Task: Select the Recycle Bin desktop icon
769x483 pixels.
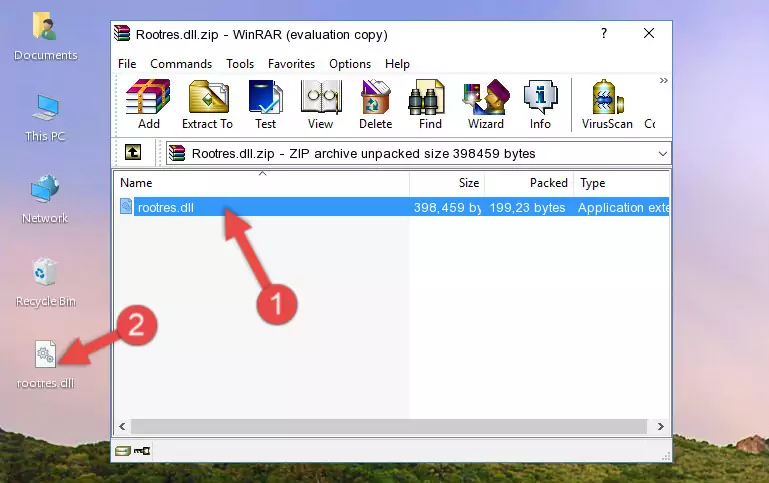Action: [x=45, y=282]
